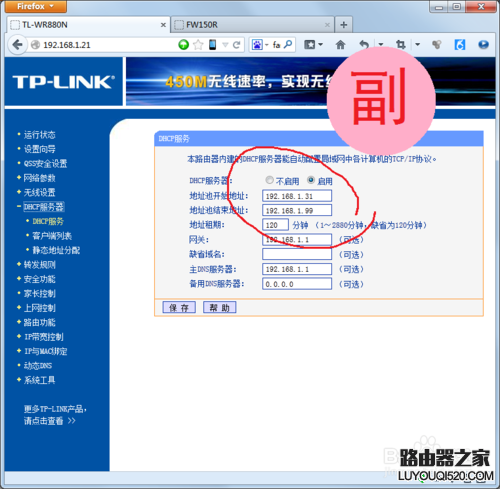Image resolution: width=500 pixels, height=489 pixels.
Task: Click the empty 缺省域名 field
Action: tap(297, 254)
